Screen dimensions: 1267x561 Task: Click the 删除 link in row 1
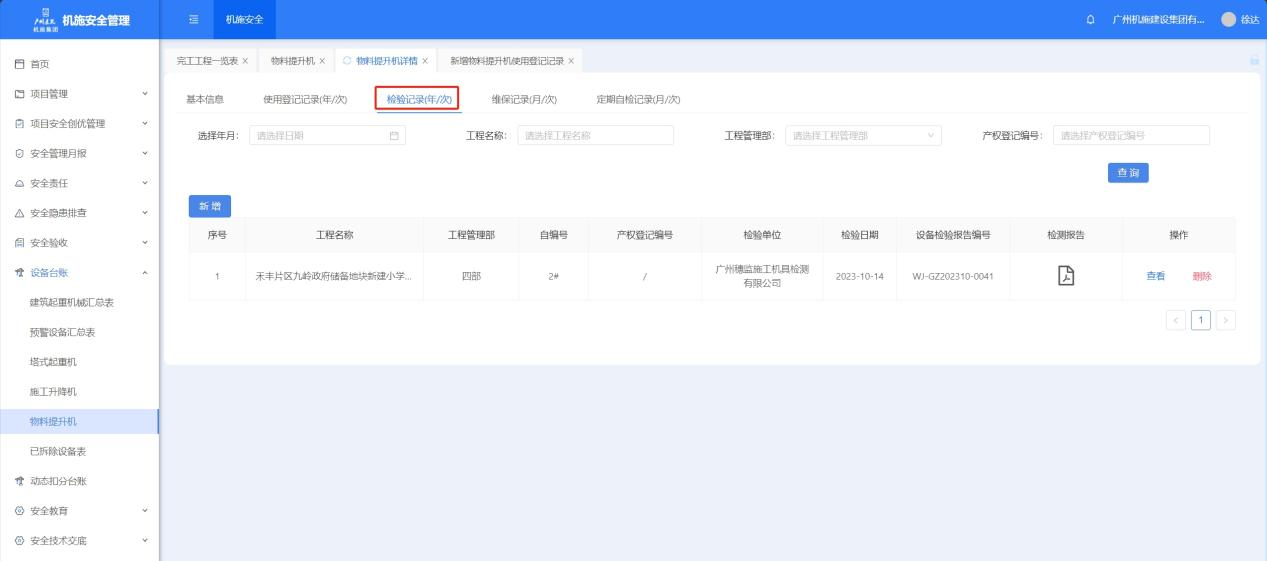point(1201,276)
